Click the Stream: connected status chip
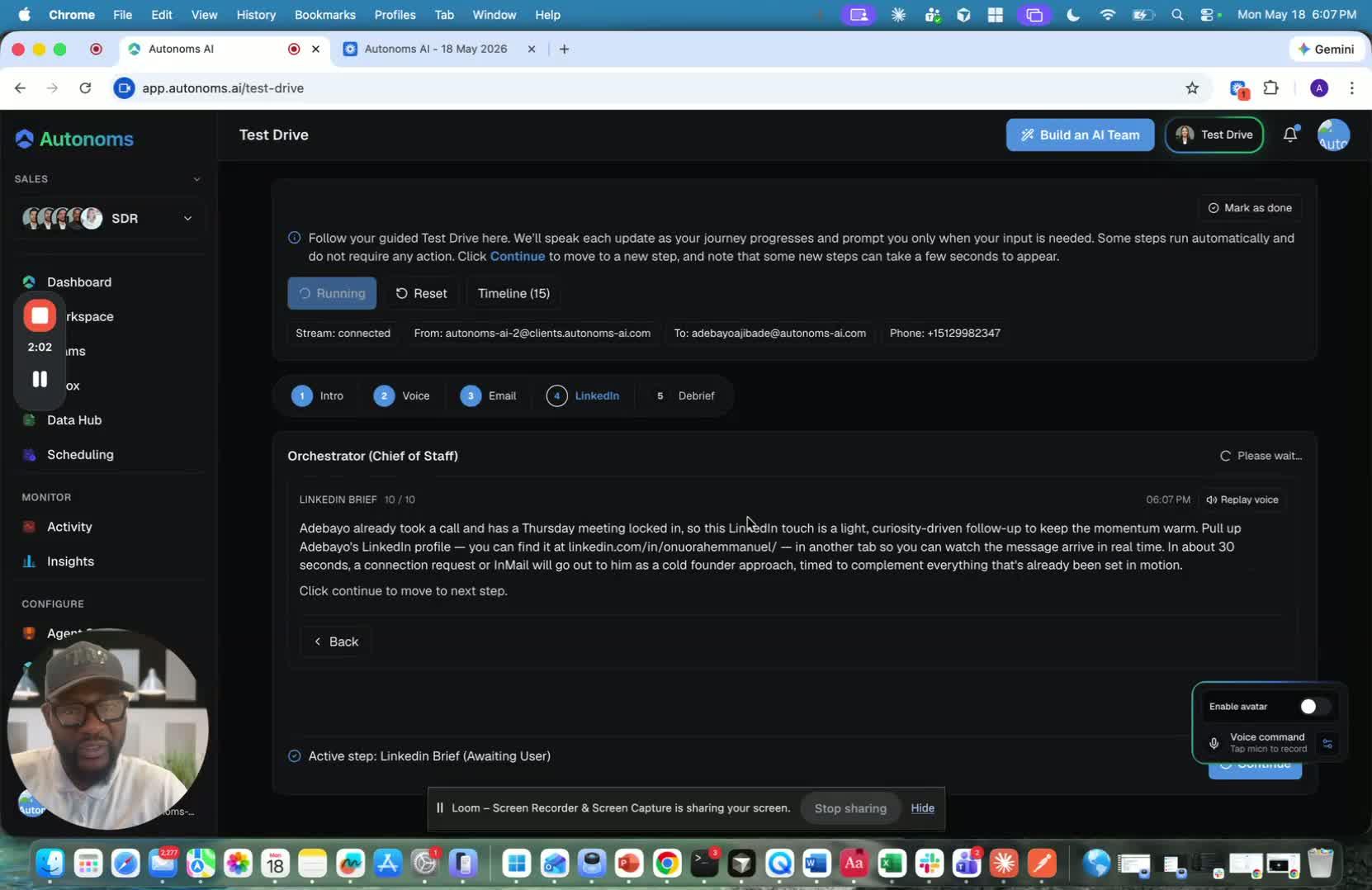Screen dimensions: 1372x890 [343, 334]
